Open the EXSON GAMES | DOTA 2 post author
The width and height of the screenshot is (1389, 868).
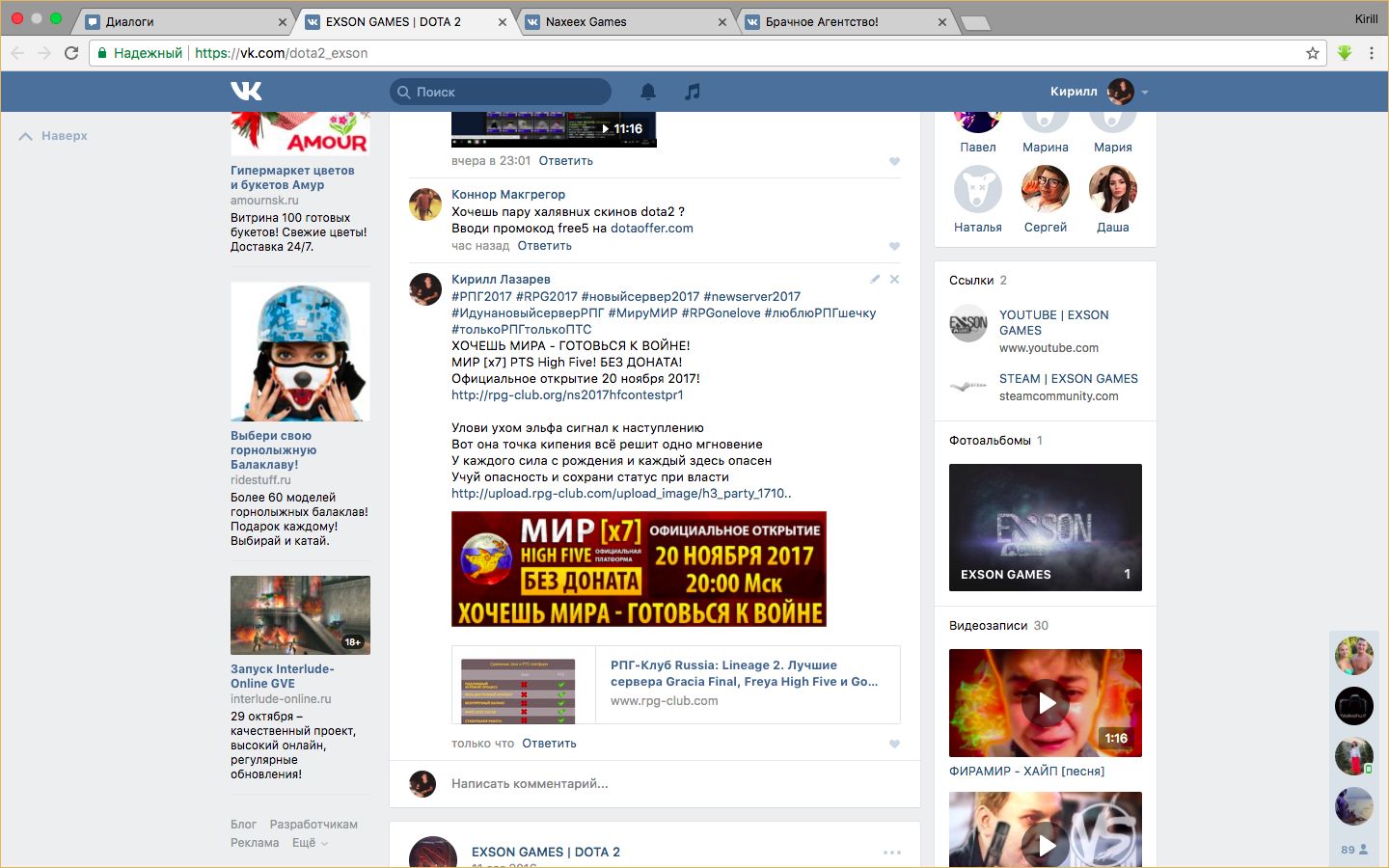[x=546, y=853]
